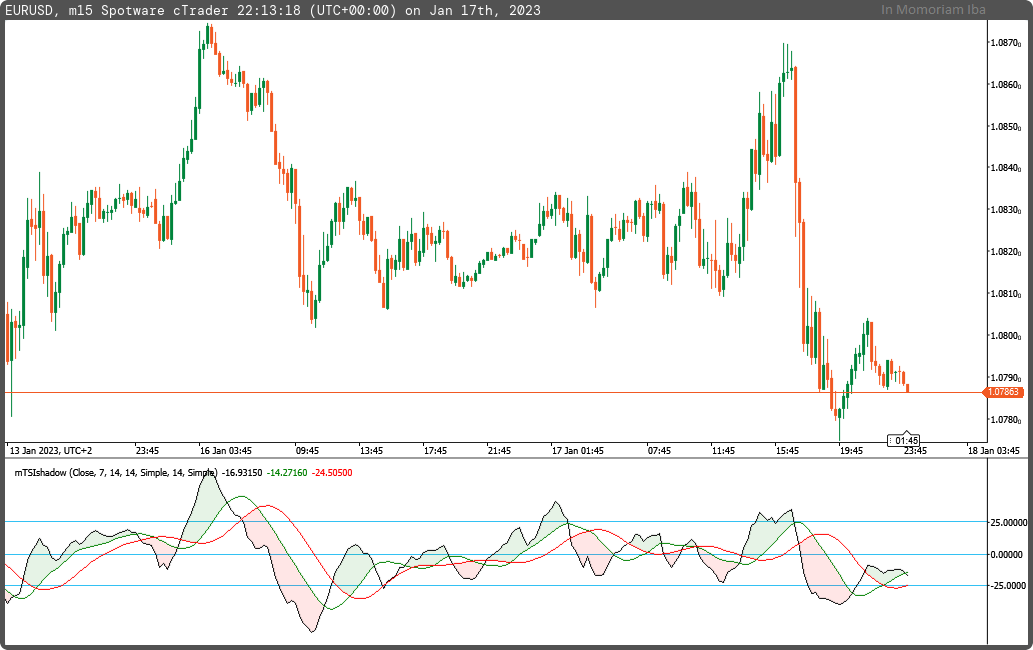
Task: Click the 25.00000 indicator level label
Action: tap(1009, 523)
